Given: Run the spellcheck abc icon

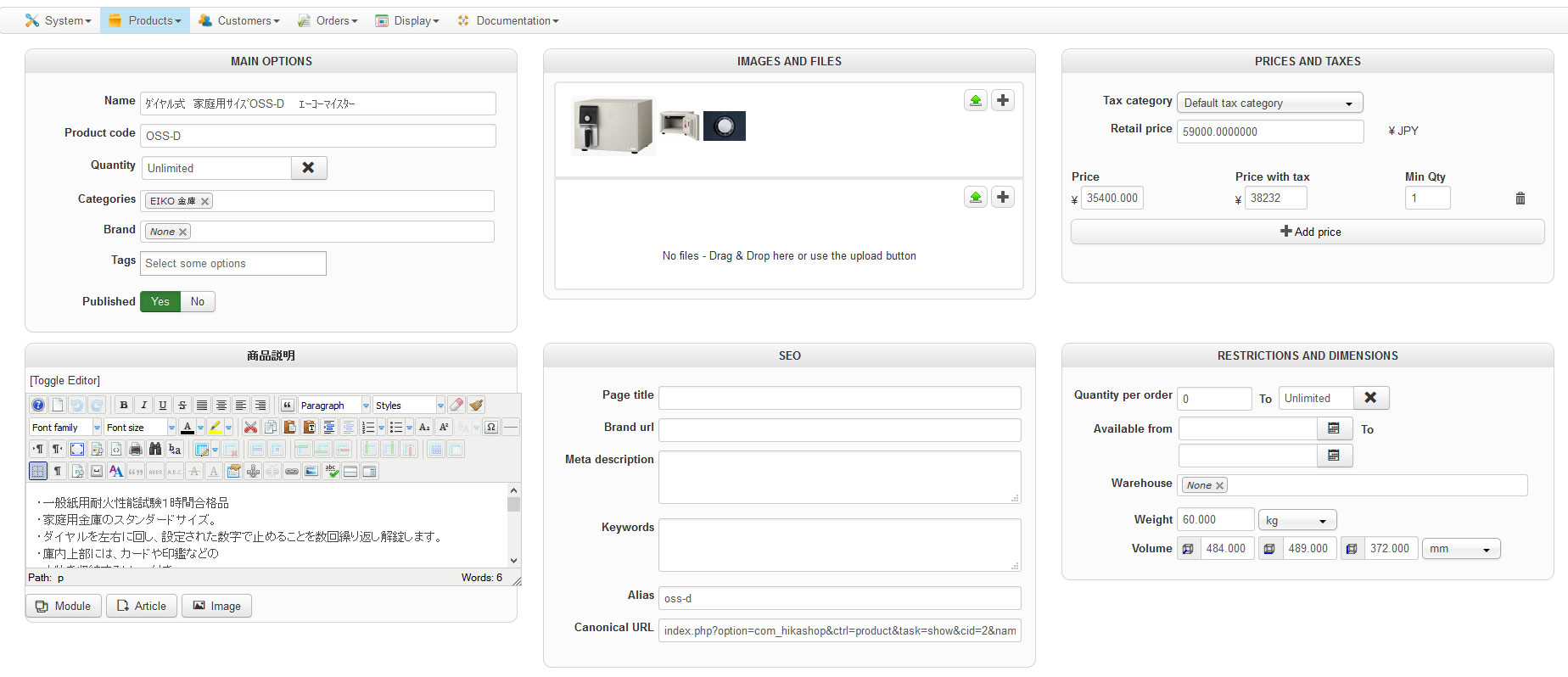Looking at the screenshot, I should coord(331,472).
